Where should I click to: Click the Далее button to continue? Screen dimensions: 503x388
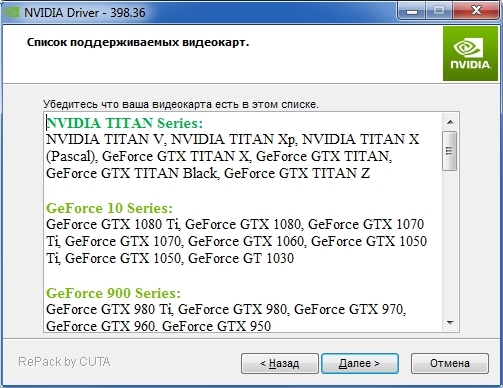click(x=360, y=363)
